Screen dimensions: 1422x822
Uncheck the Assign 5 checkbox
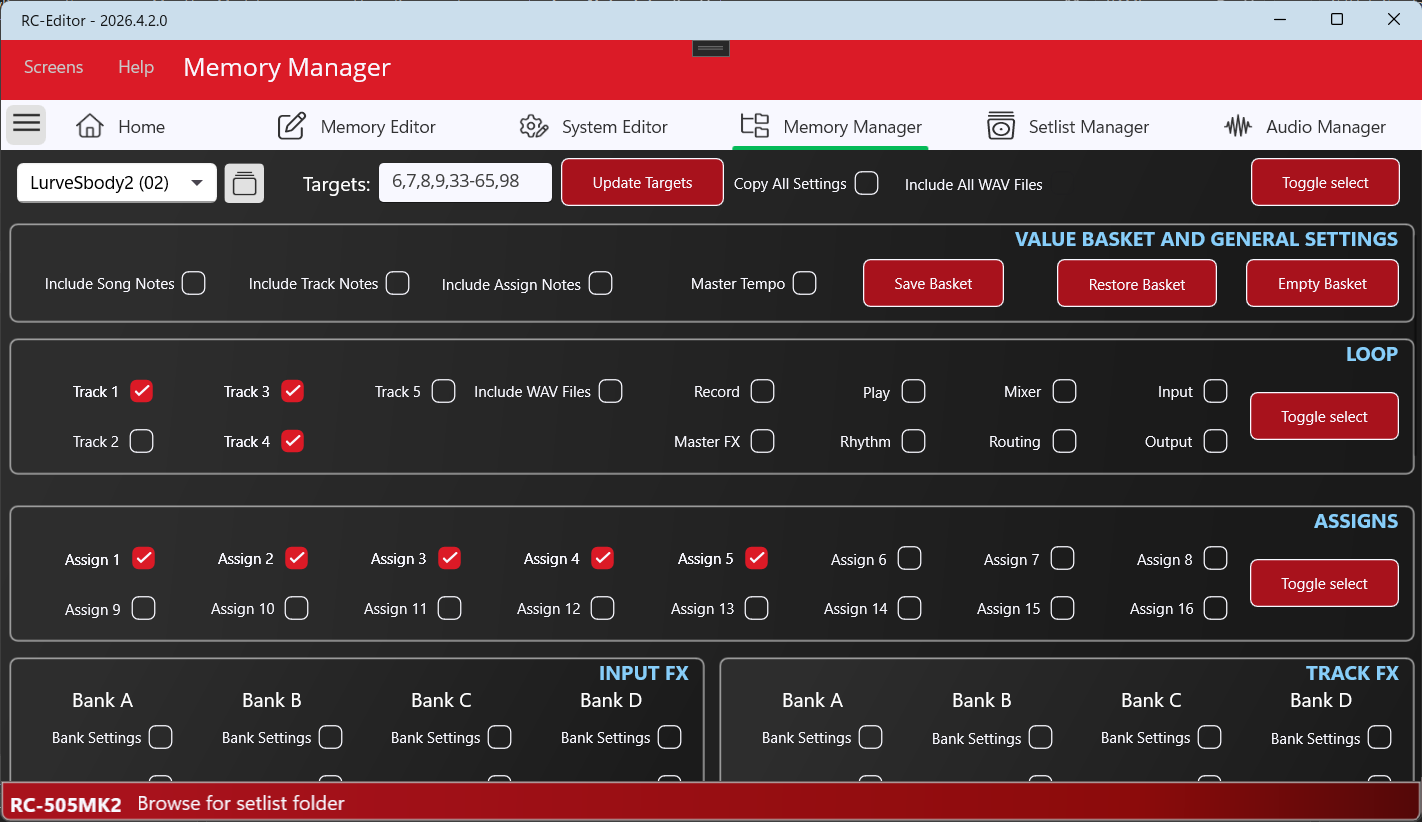coord(756,558)
